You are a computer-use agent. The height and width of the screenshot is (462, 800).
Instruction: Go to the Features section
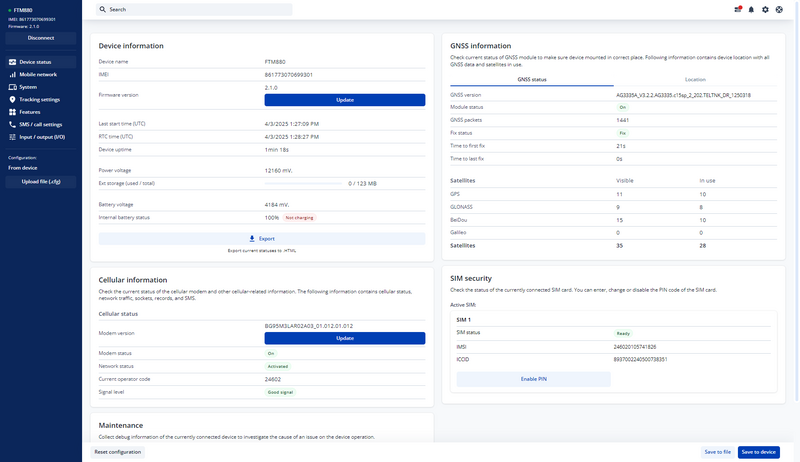click(30, 112)
